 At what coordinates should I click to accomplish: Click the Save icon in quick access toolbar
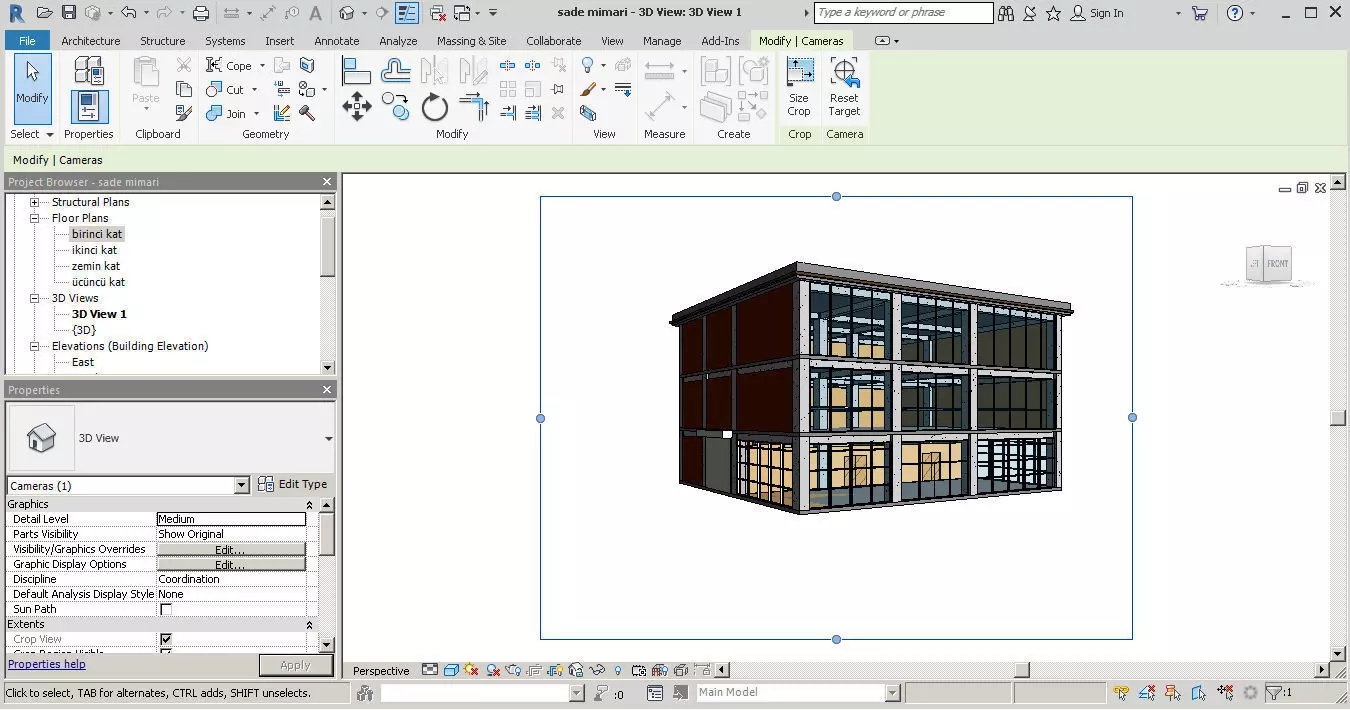pos(69,13)
